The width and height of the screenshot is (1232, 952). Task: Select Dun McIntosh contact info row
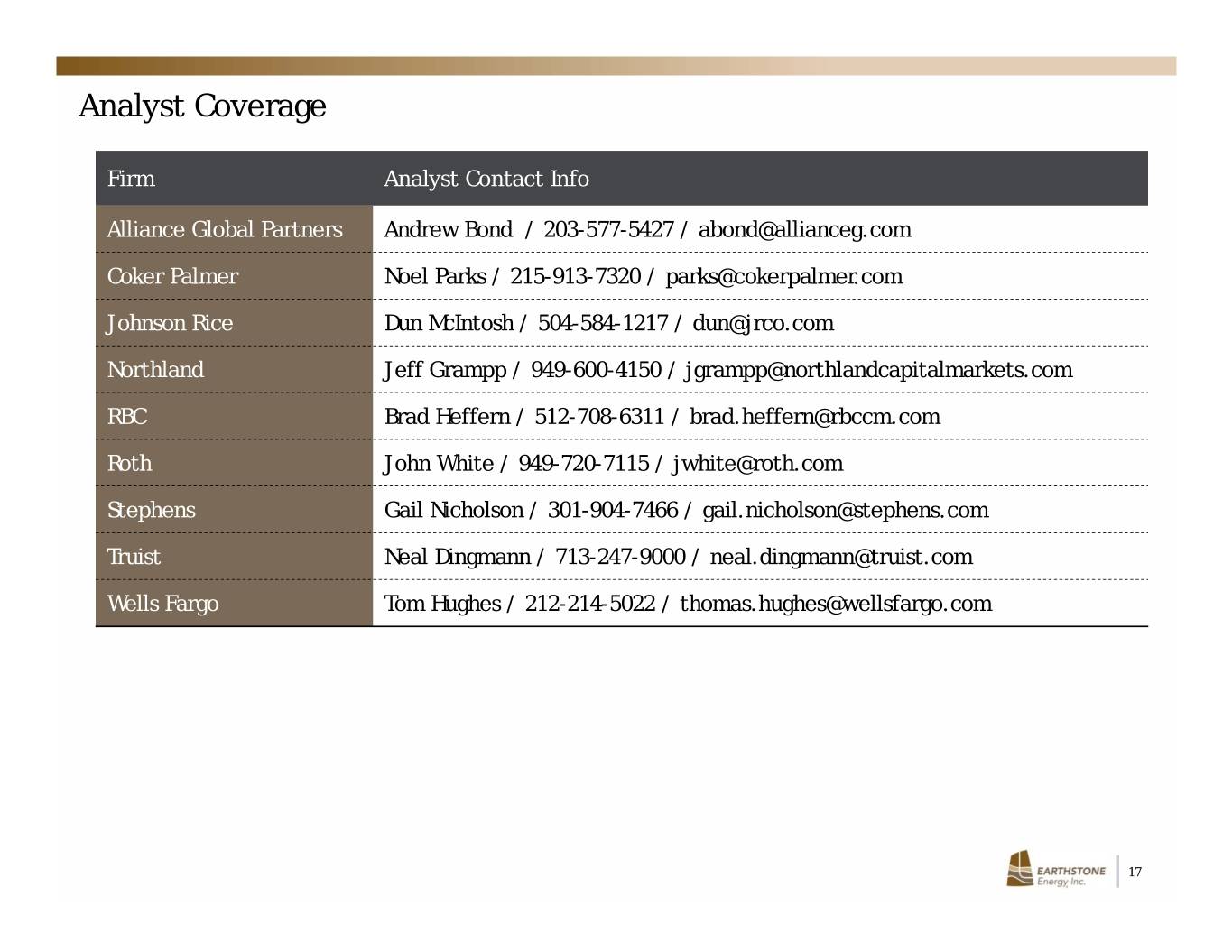point(760,323)
